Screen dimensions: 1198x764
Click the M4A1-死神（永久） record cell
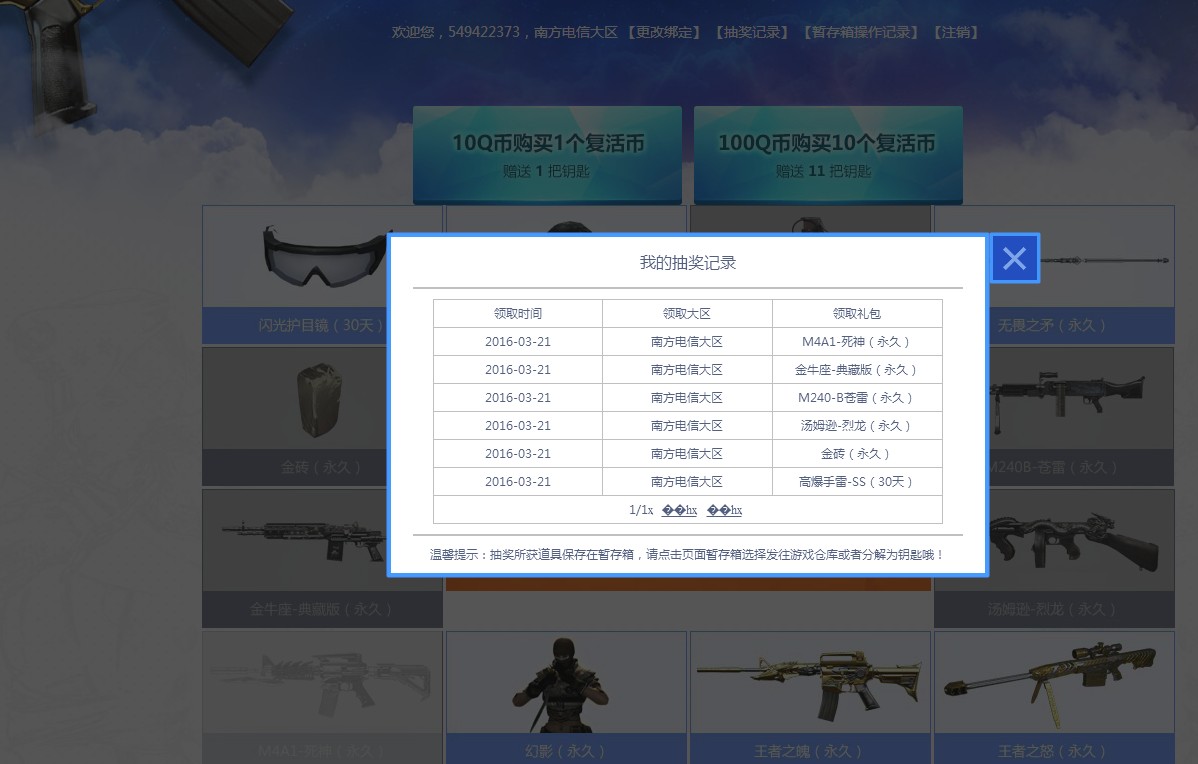tap(856, 342)
